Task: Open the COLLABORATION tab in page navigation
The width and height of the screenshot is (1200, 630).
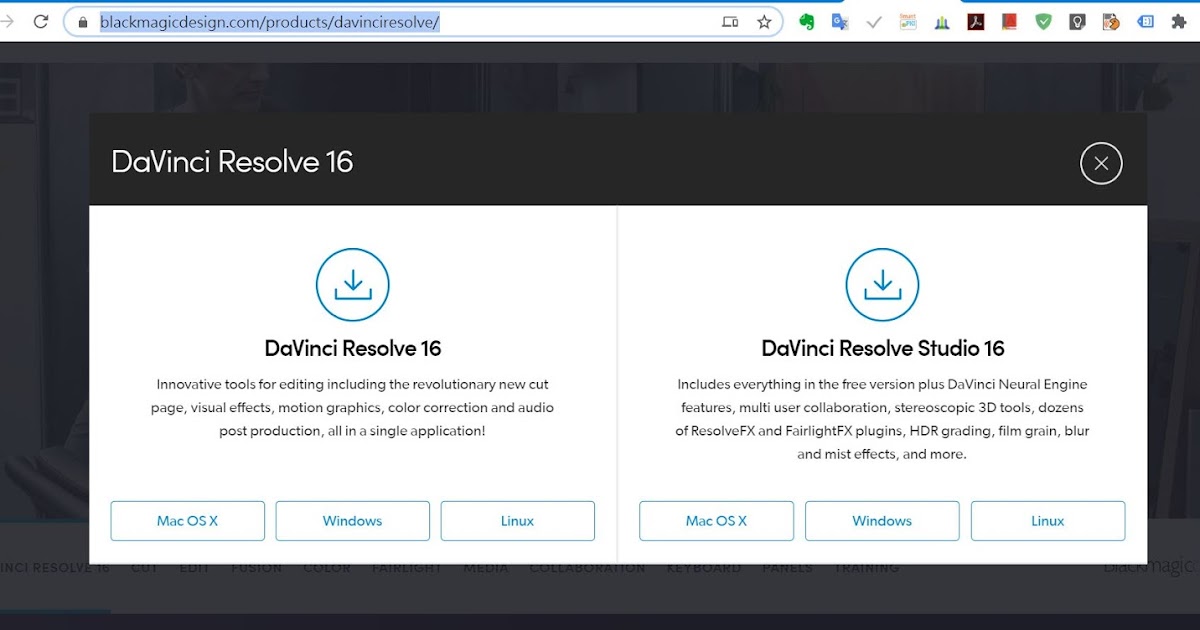Action: [x=588, y=568]
